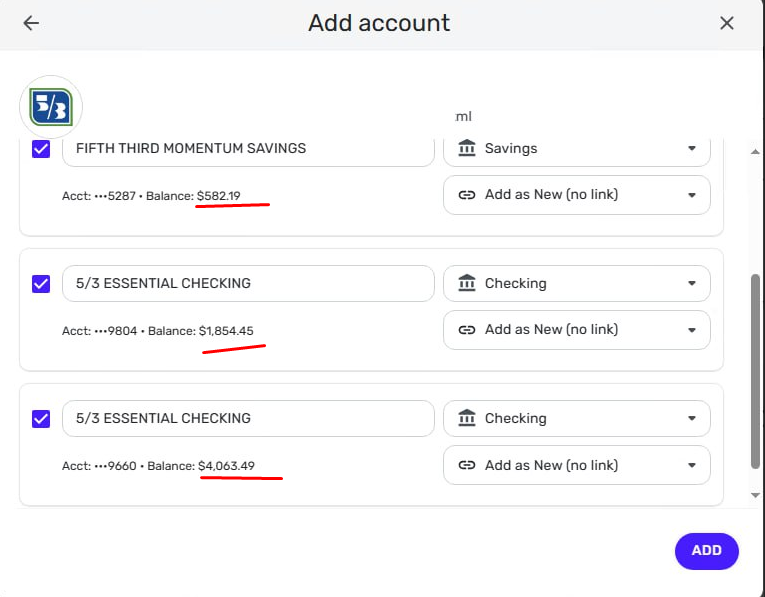Click the balance text $1,854.45
765x597 pixels.
point(226,331)
